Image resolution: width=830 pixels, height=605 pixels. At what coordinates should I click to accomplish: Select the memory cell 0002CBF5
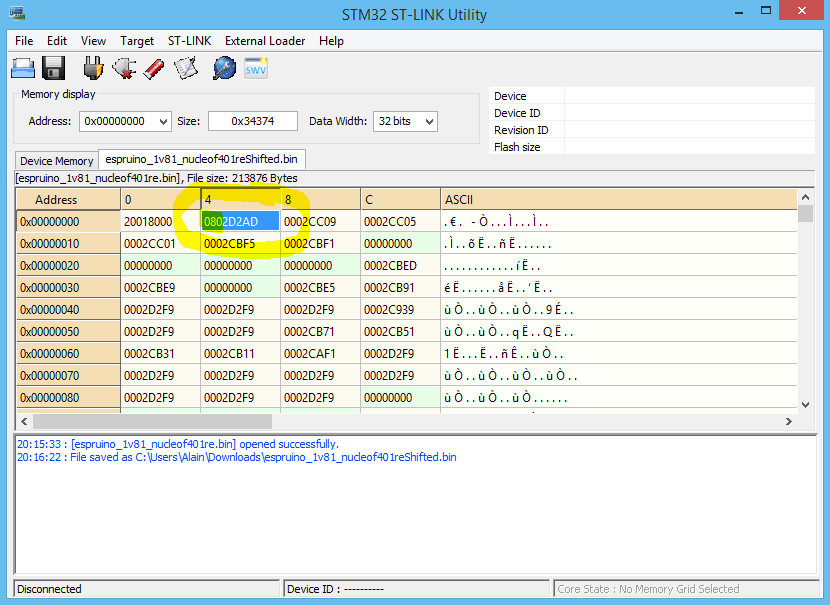click(240, 244)
